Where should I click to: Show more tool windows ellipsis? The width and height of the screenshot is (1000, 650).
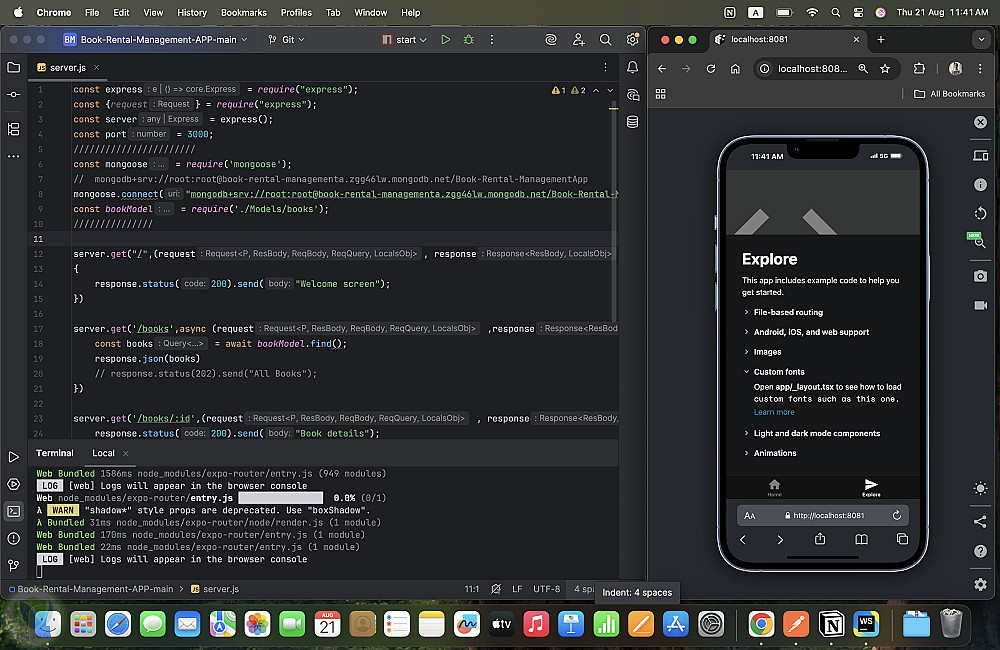point(13,156)
